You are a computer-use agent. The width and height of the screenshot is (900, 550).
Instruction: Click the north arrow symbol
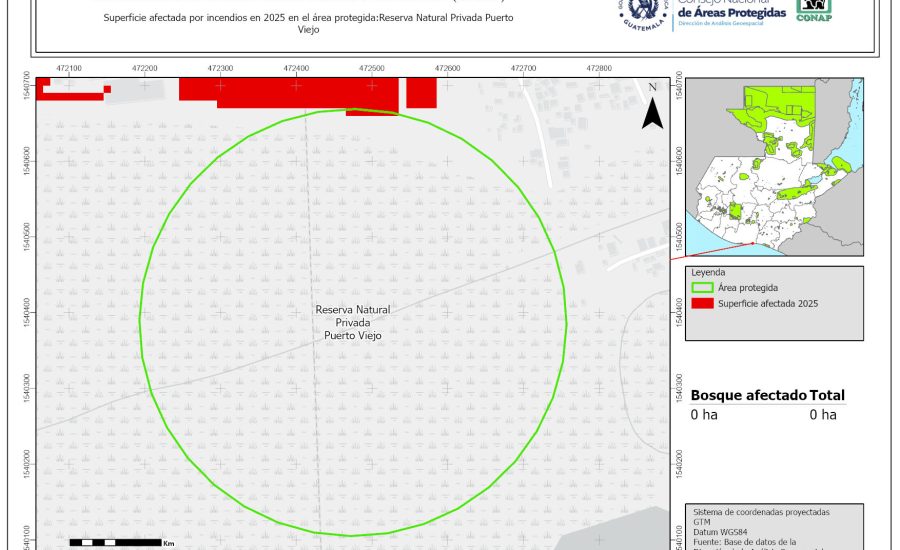click(x=652, y=108)
